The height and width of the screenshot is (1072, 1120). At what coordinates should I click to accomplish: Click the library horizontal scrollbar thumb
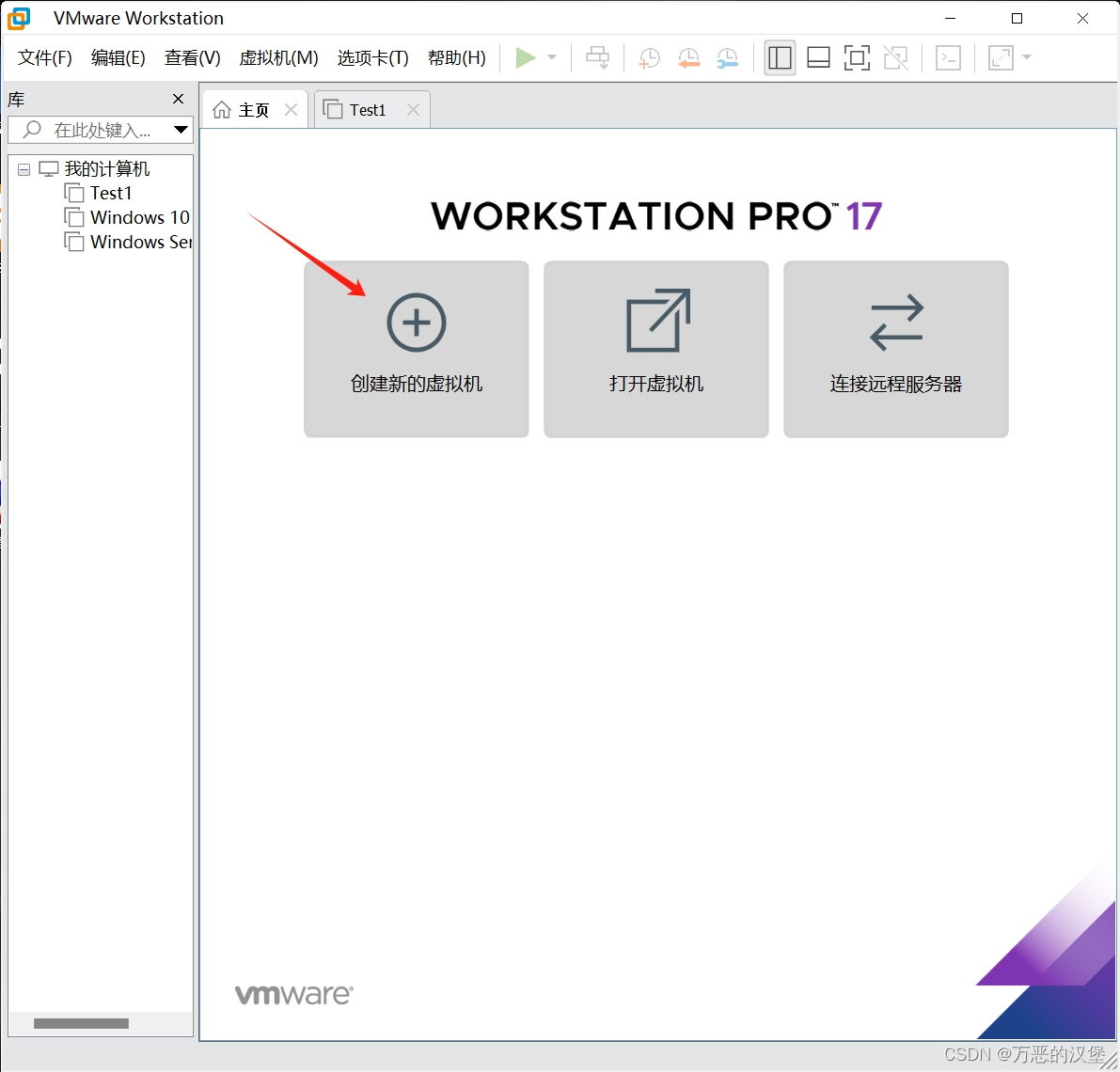click(82, 1023)
